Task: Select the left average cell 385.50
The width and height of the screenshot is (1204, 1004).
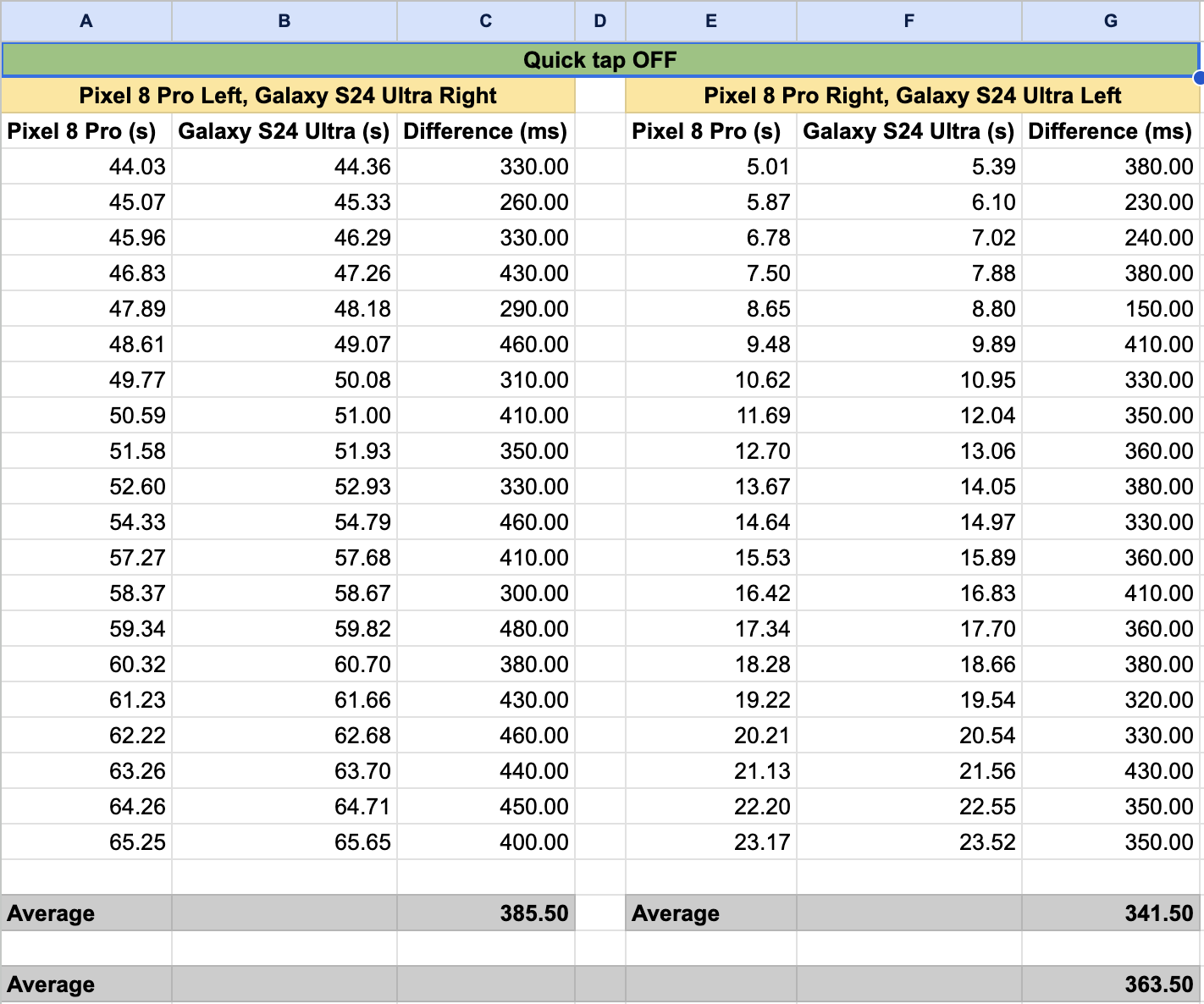Action: click(486, 913)
